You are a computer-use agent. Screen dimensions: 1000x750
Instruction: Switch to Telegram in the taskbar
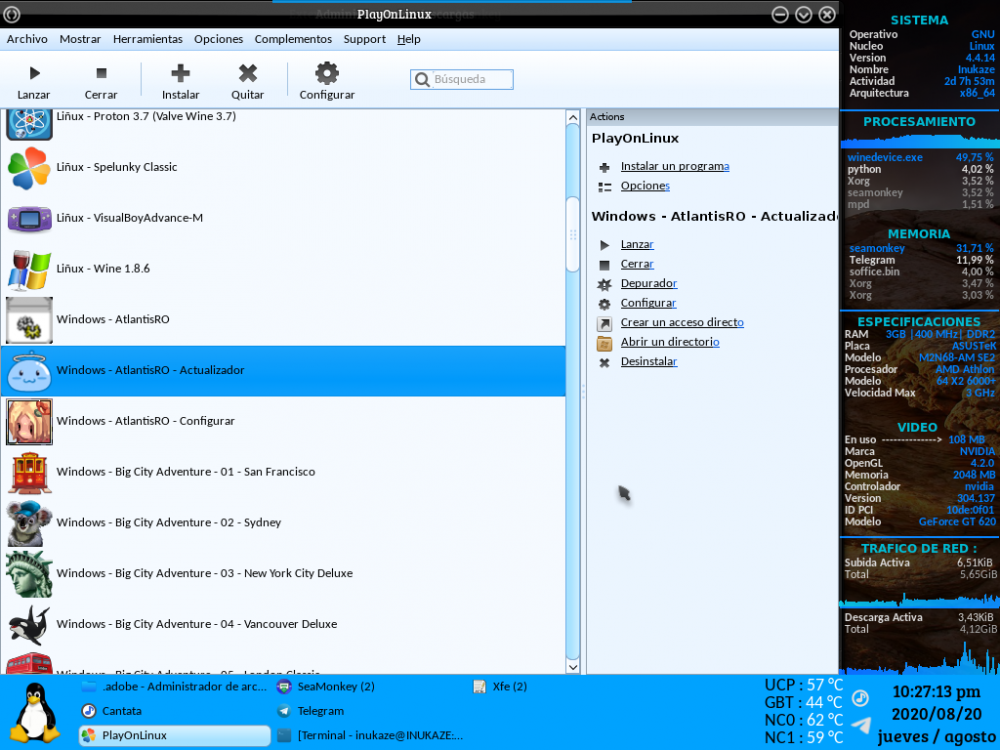click(320, 711)
